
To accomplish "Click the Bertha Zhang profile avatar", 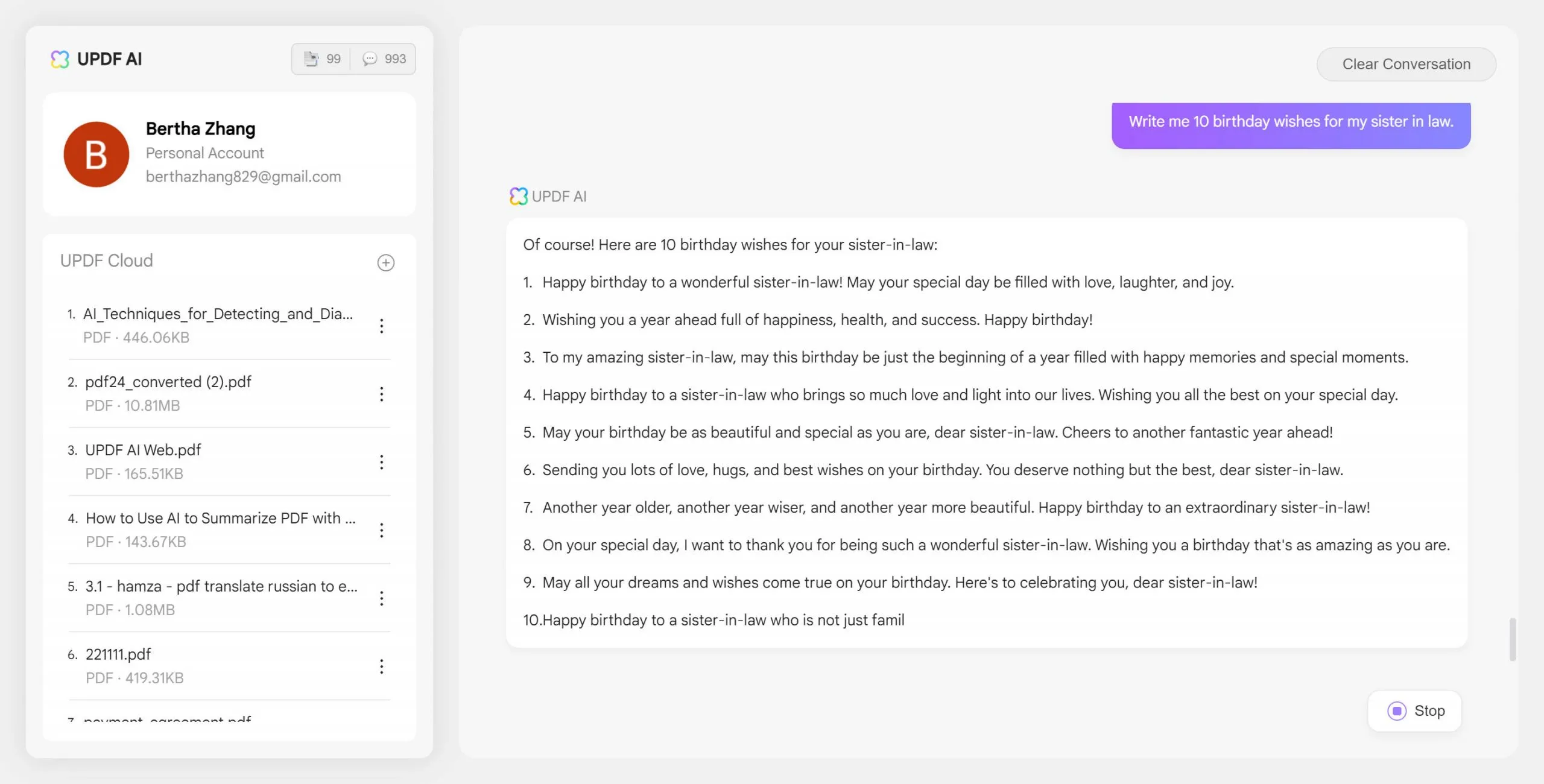I will (x=96, y=154).
